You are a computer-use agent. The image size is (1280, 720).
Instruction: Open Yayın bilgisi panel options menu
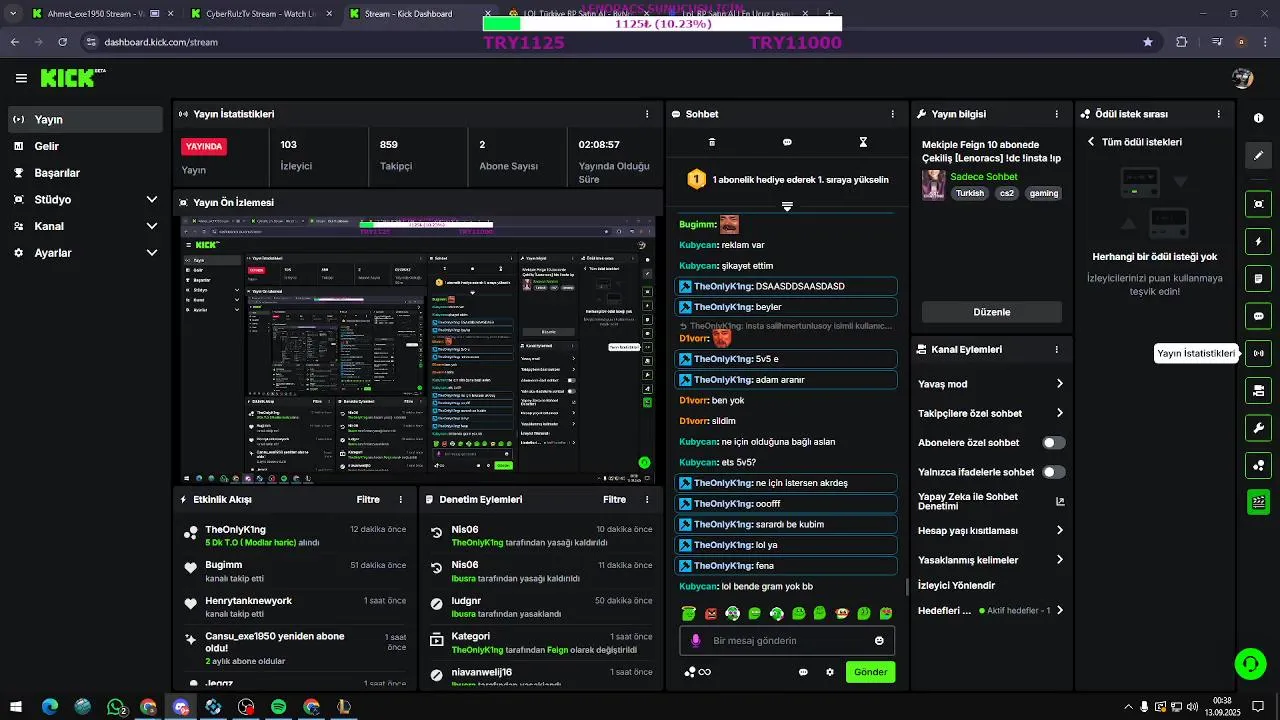[x=1057, y=114]
